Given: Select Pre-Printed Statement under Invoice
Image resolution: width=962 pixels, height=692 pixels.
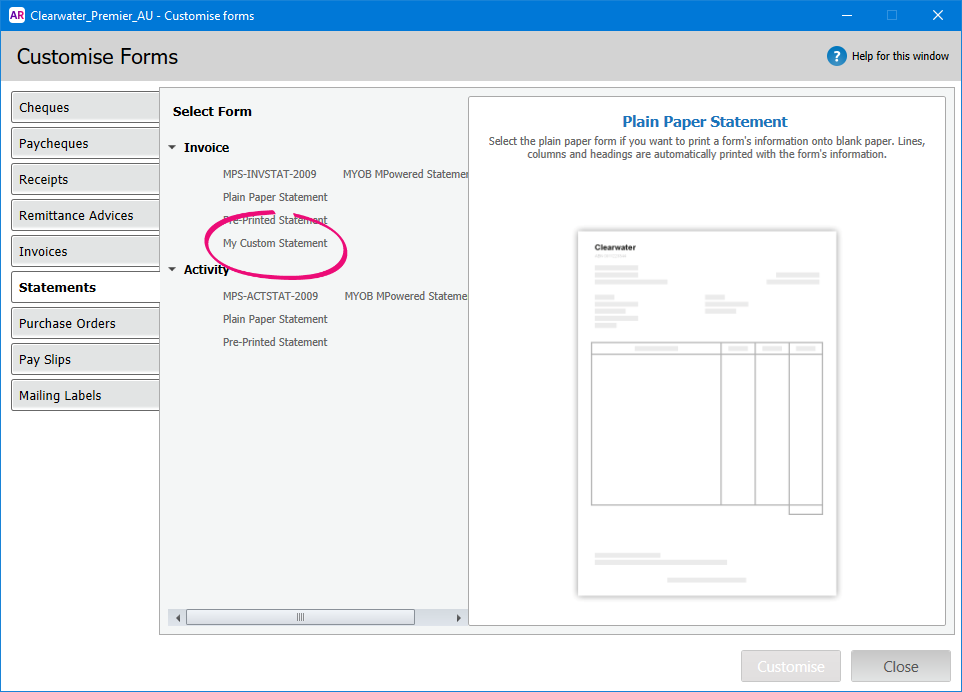Looking at the screenshot, I should [x=276, y=220].
